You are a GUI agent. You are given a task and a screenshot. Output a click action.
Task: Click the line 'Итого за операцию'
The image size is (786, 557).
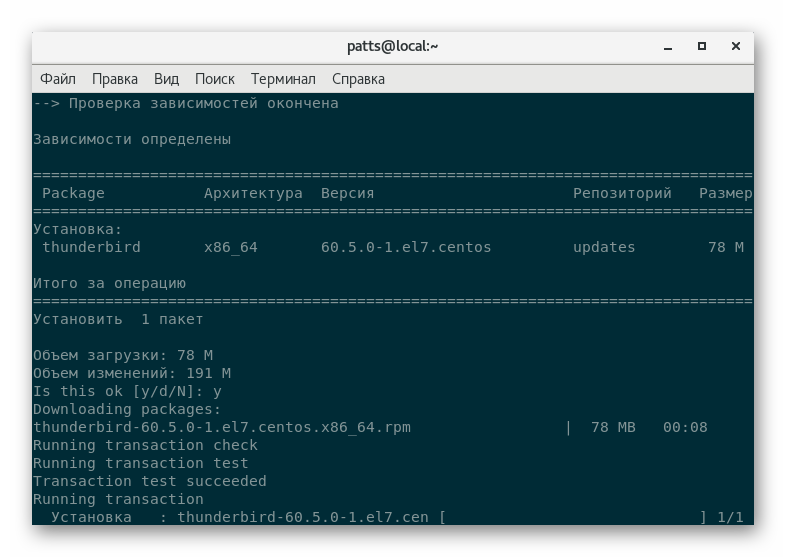pos(109,284)
